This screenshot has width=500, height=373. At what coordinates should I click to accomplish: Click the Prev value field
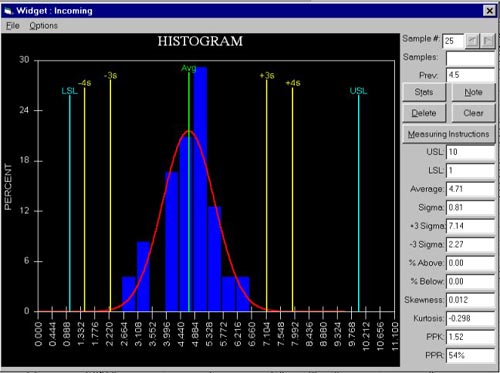tap(470, 75)
